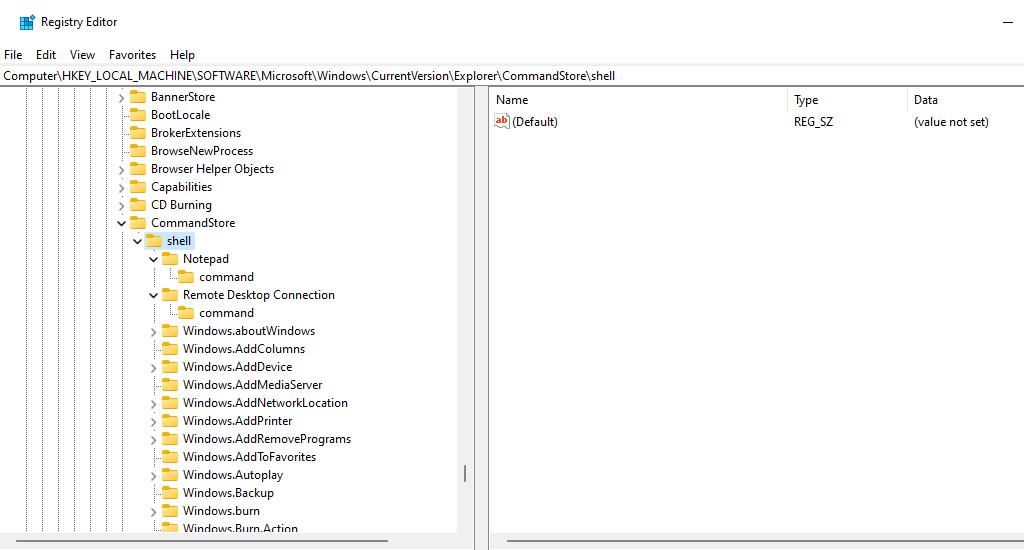Click folder icon of Notepad's command key
The width and height of the screenshot is (1024, 550).
click(186, 277)
